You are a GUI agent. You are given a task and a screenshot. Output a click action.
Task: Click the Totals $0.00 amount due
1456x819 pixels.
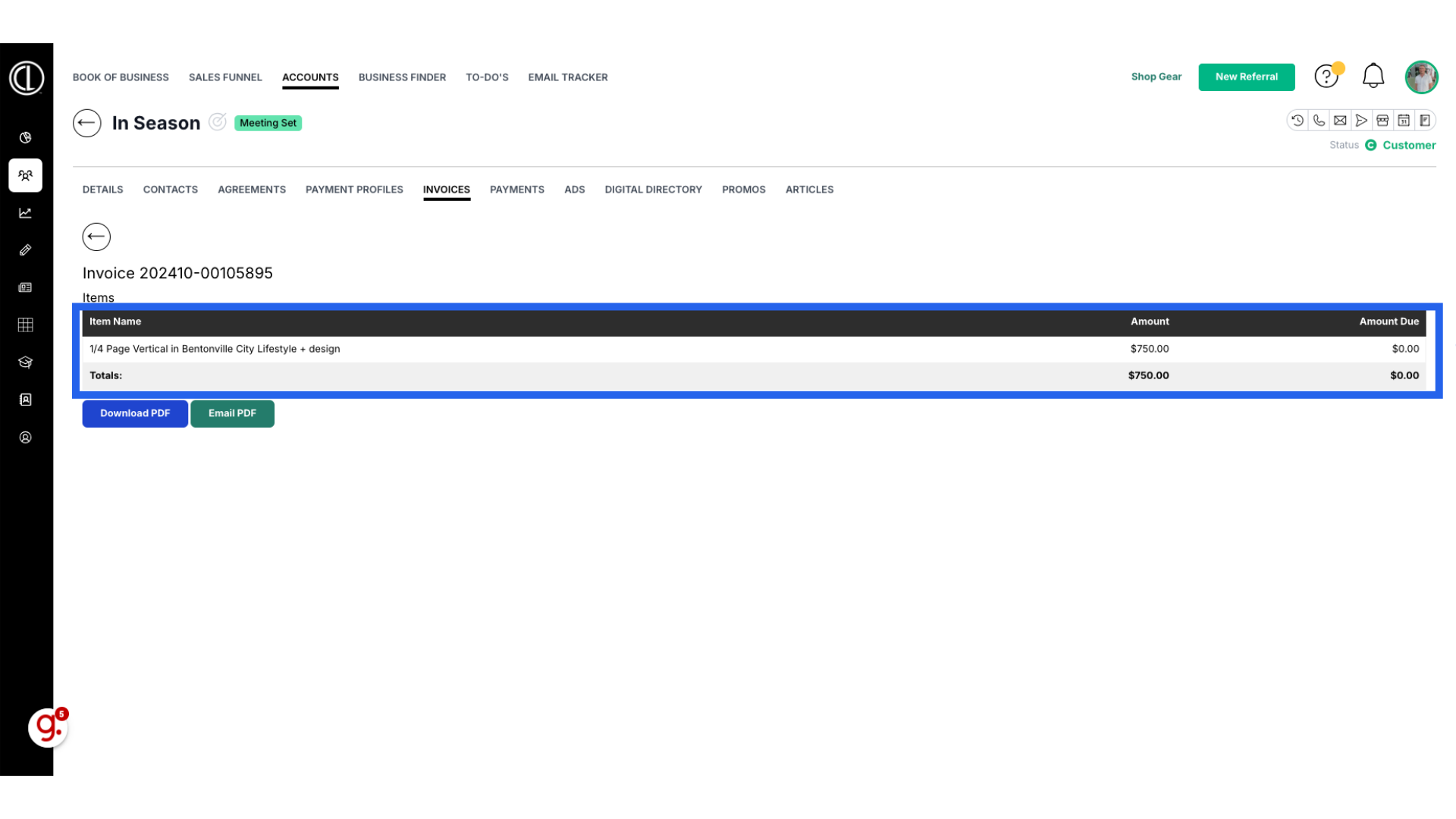(1404, 375)
